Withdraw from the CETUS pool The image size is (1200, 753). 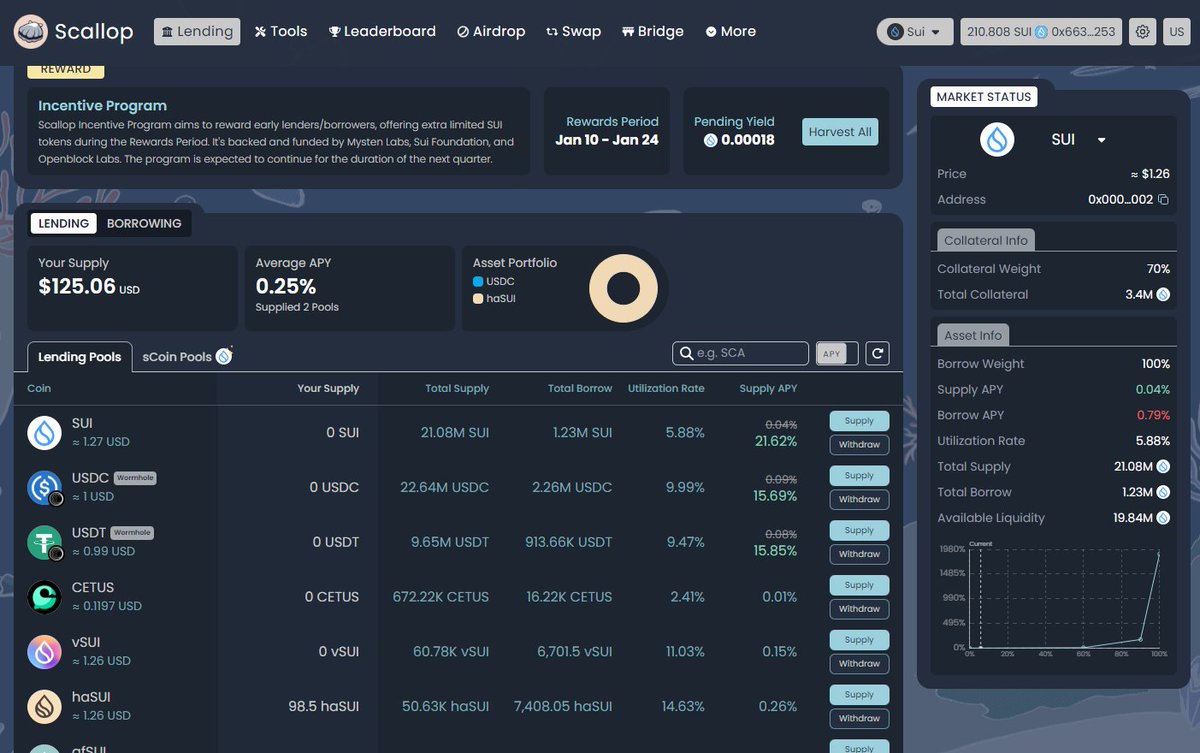point(859,609)
